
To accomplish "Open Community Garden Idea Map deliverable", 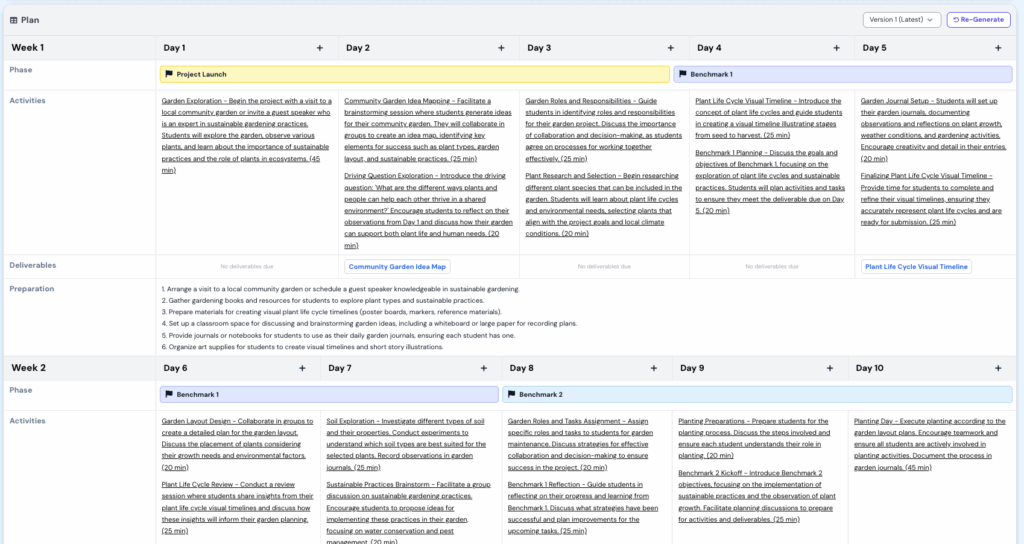I will click(397, 266).
